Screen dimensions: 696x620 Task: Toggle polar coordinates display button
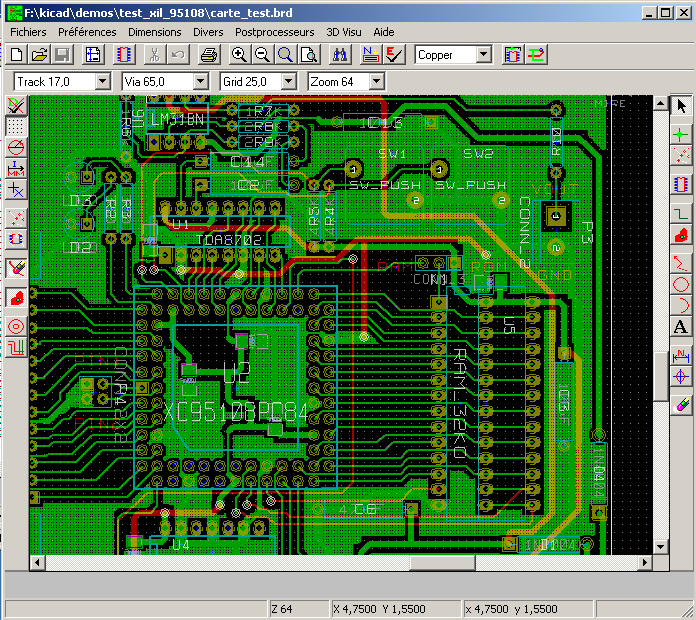click(16, 147)
